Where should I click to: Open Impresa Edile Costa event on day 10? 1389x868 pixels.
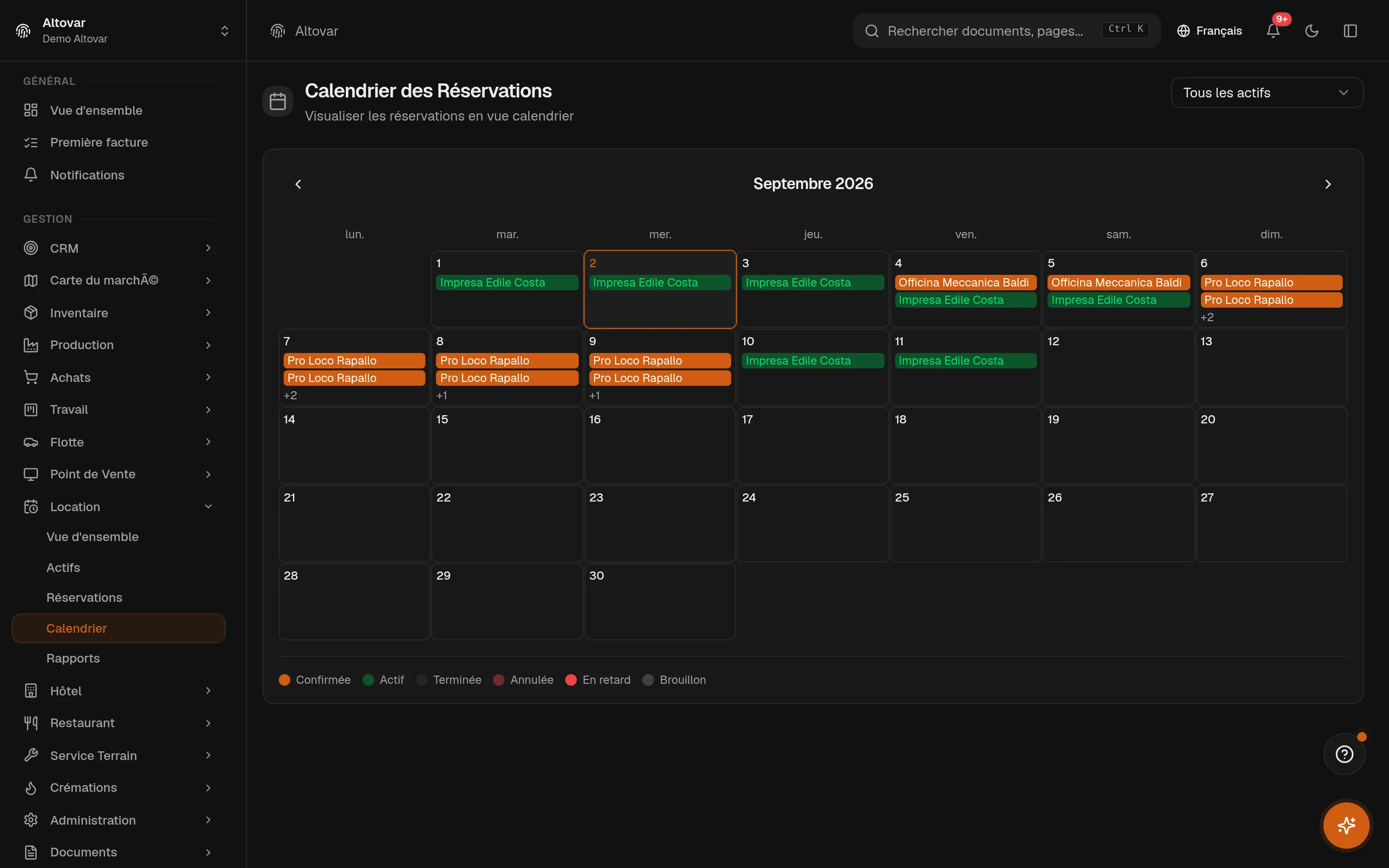(x=812, y=361)
